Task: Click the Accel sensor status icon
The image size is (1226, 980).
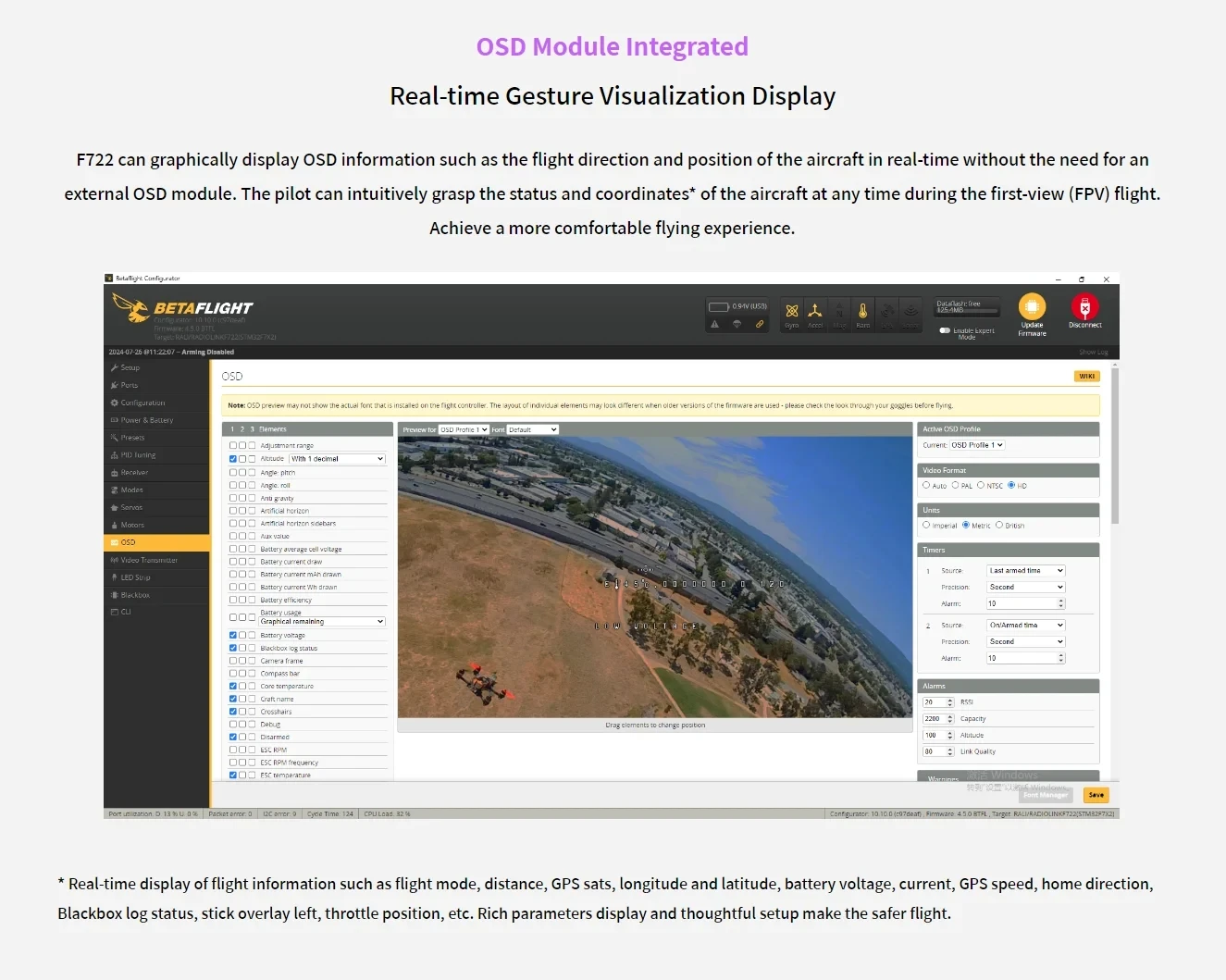Action: 815,311
